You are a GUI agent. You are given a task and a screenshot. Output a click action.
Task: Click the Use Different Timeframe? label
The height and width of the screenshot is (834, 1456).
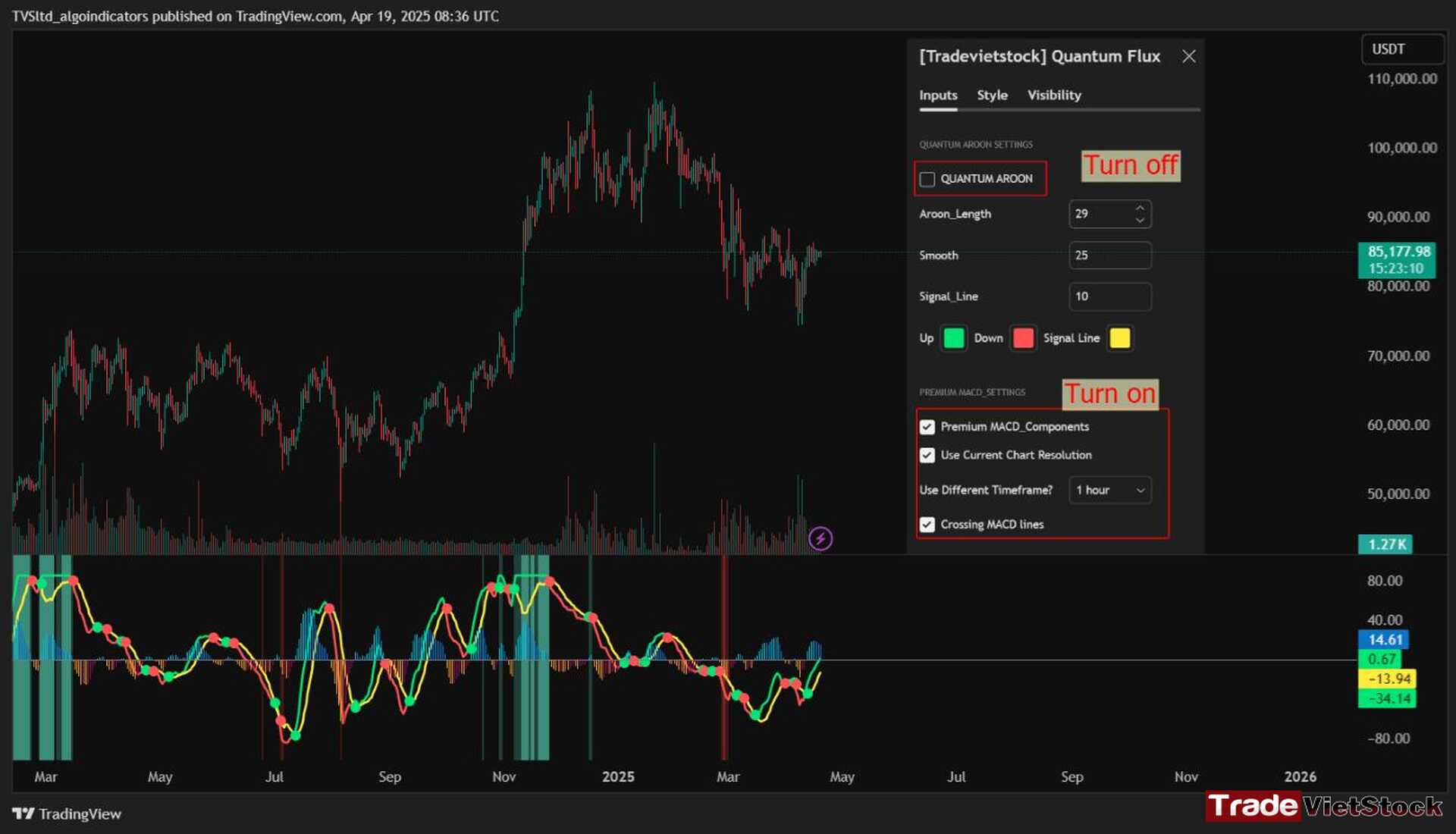click(986, 491)
